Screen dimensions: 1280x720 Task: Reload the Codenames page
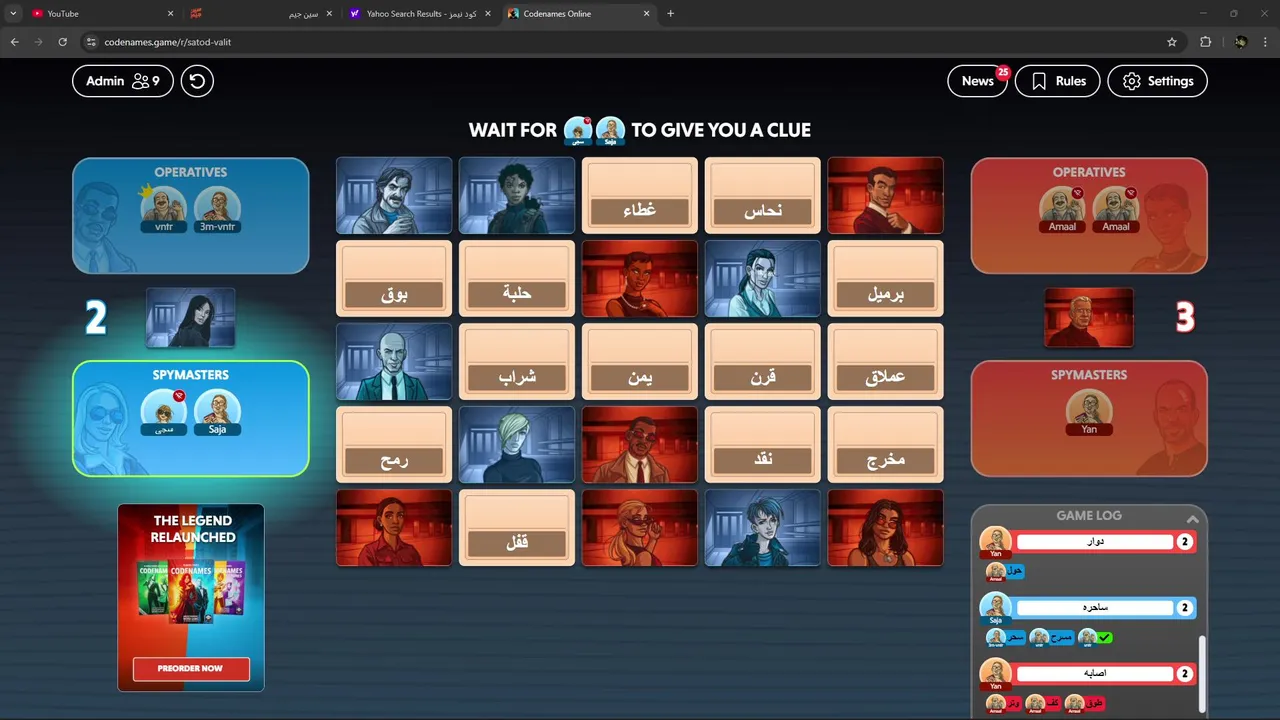62,42
